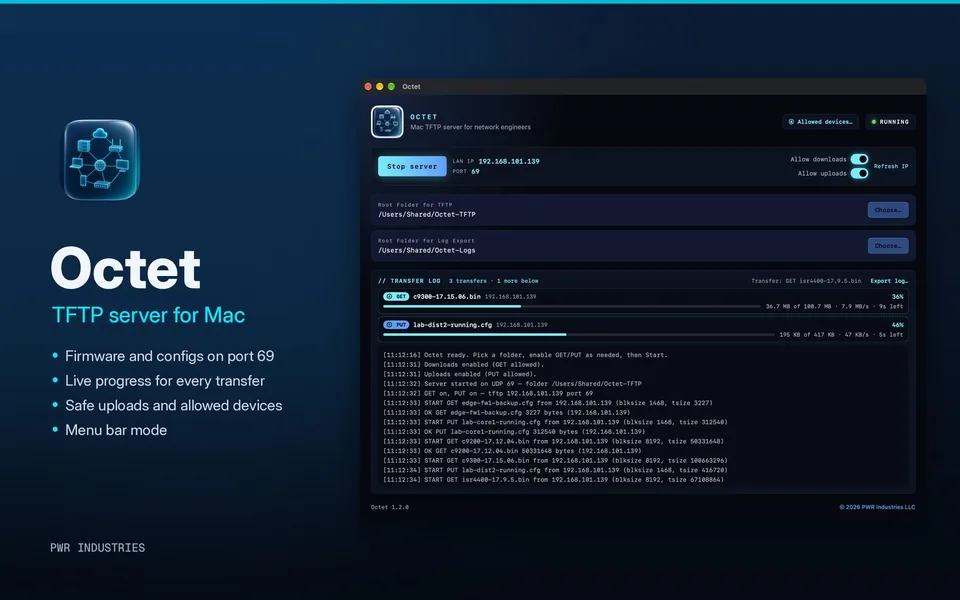This screenshot has height=600, width=960.
Task: Click the 'Octet ready' log line
Action: 525,355
